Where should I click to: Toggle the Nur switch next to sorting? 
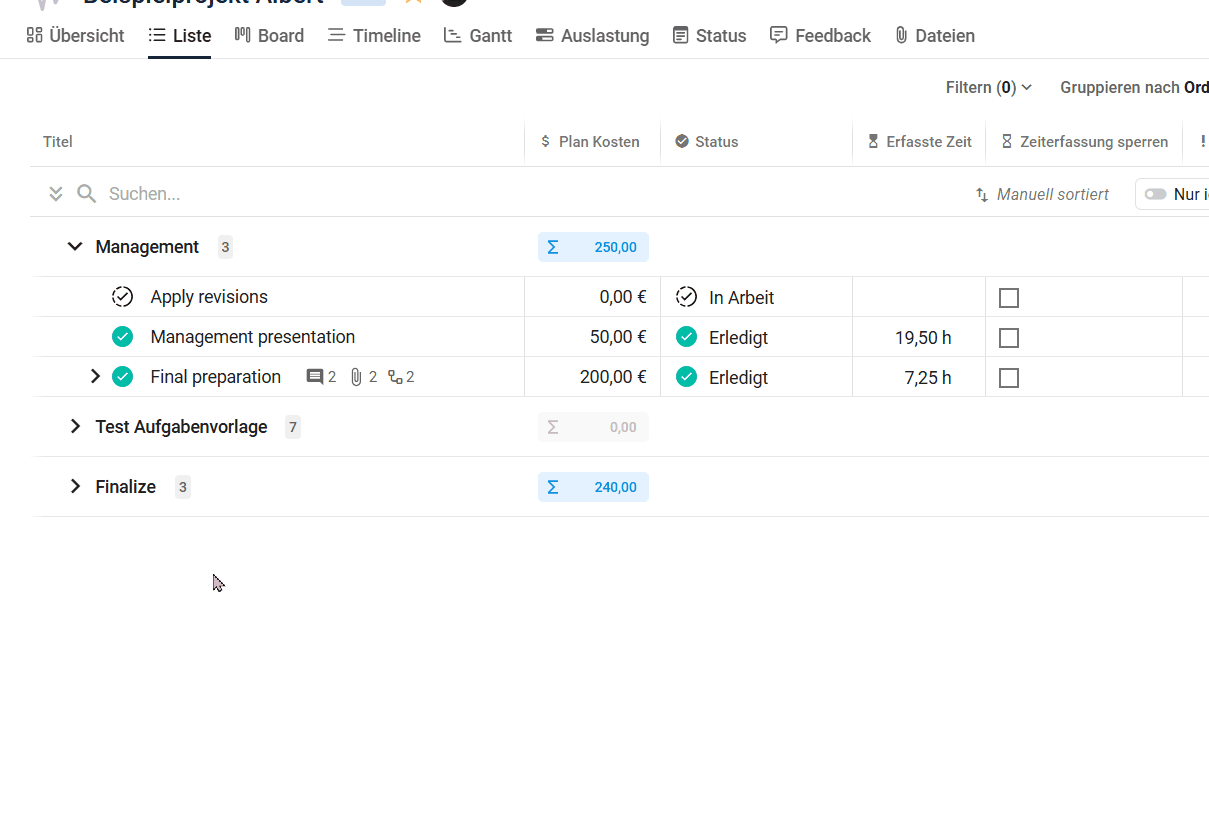point(1156,194)
